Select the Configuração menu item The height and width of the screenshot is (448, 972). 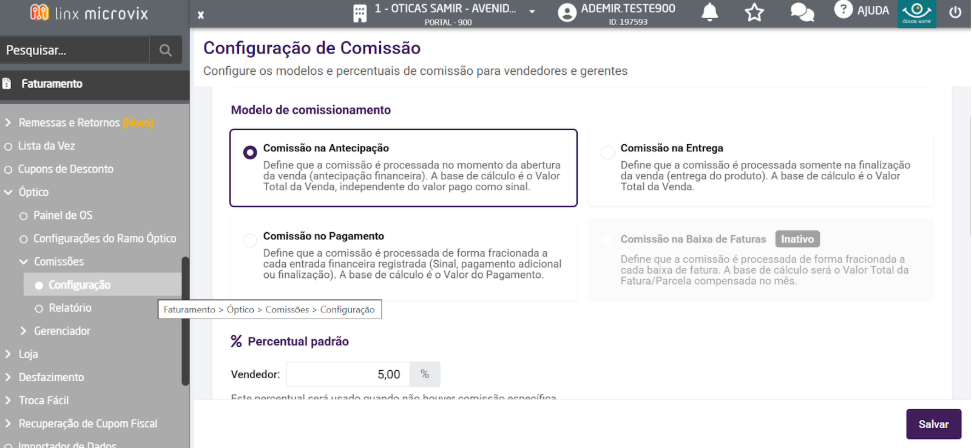[x=102, y=284]
